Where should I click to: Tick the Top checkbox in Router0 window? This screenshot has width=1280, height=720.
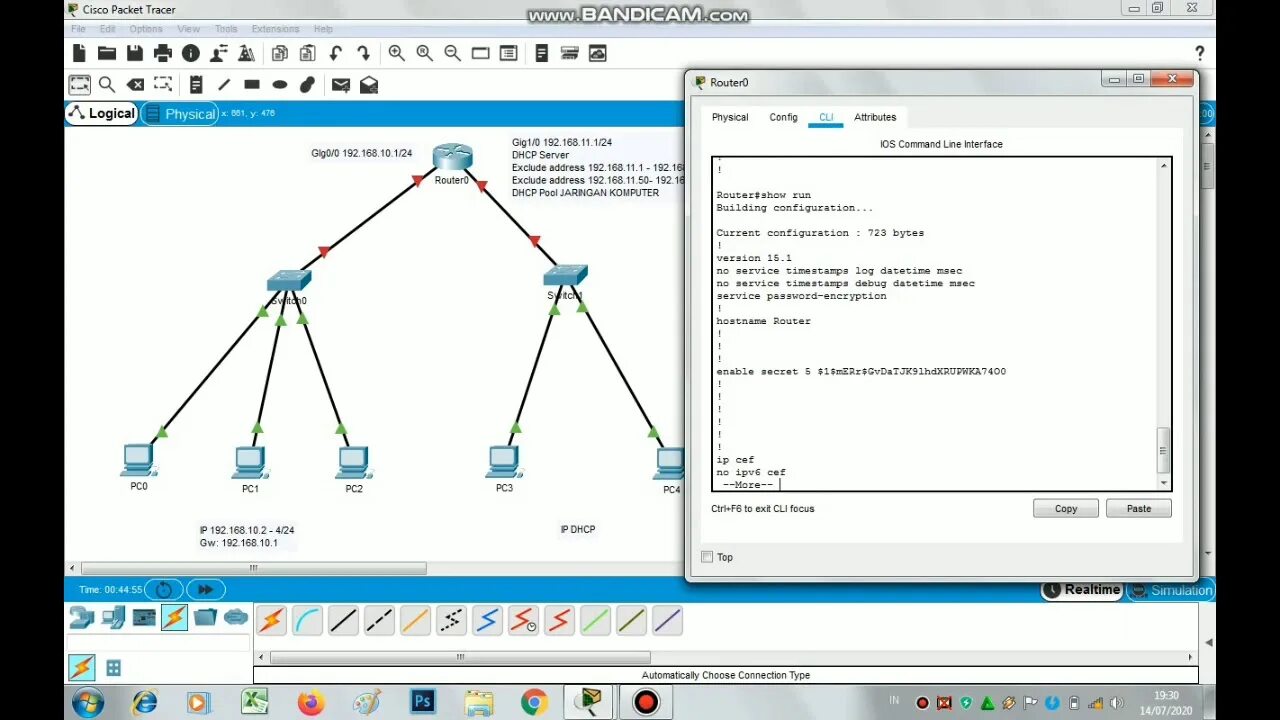[707, 557]
